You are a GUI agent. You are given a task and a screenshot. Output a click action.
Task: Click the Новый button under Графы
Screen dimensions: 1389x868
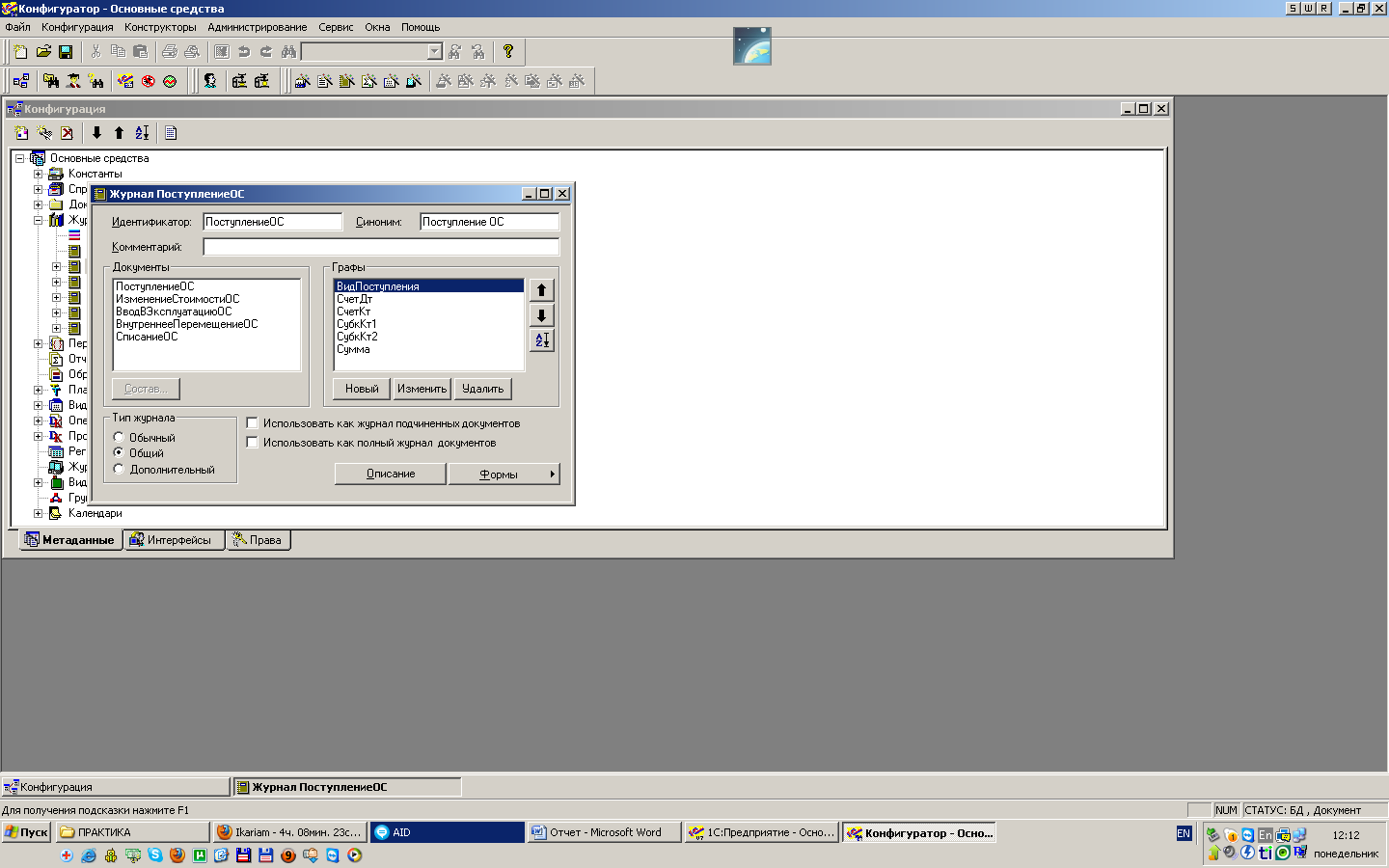(x=362, y=389)
